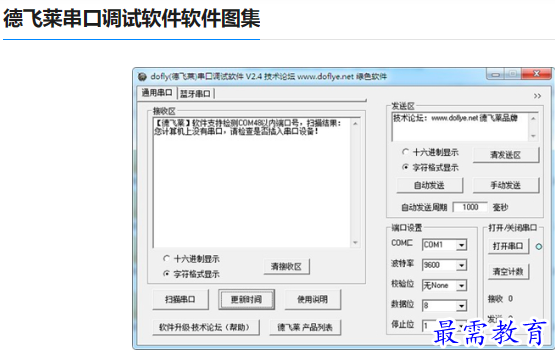The image size is (555, 364).
Task: Click the receive area scrollbar up arrow
Action: click(355, 124)
